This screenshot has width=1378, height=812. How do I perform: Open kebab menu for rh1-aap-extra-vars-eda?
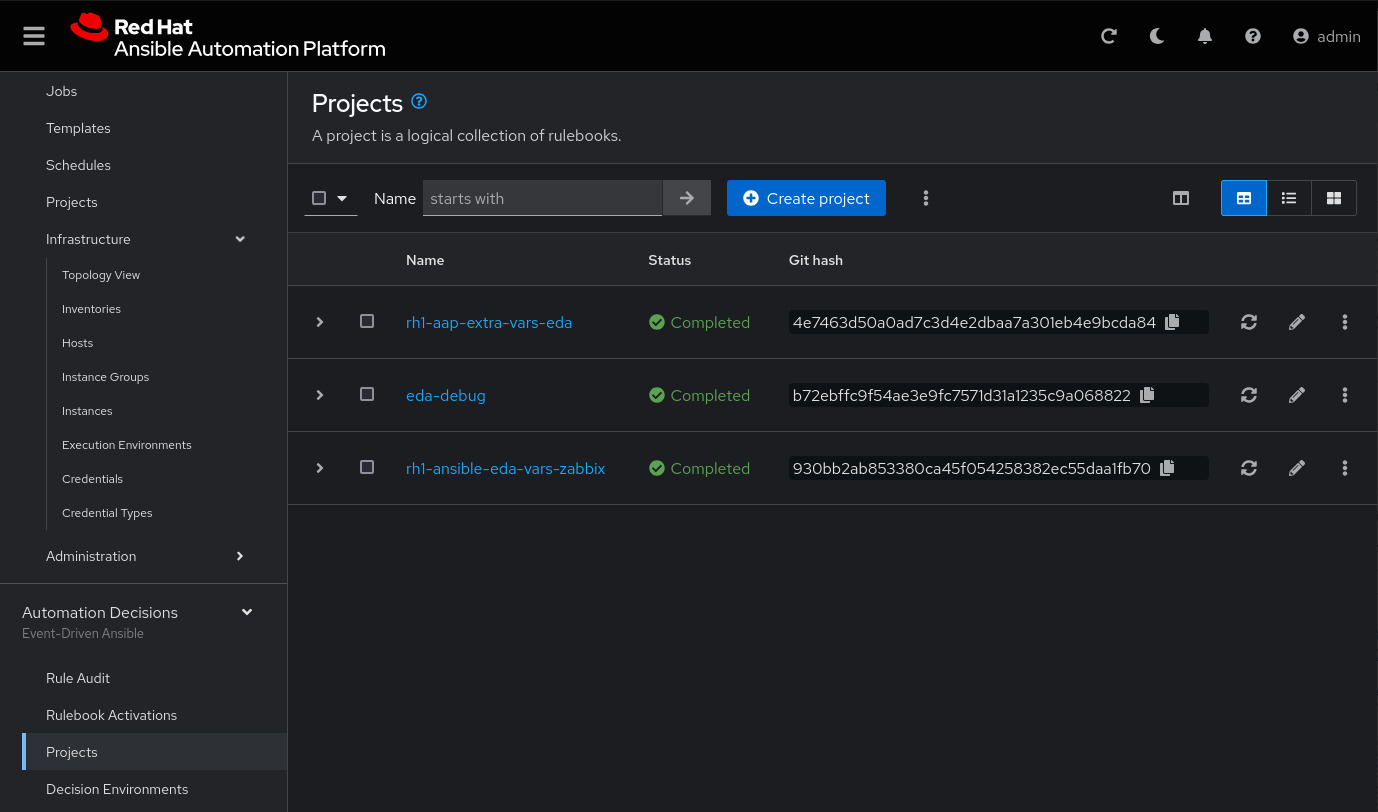click(1345, 322)
